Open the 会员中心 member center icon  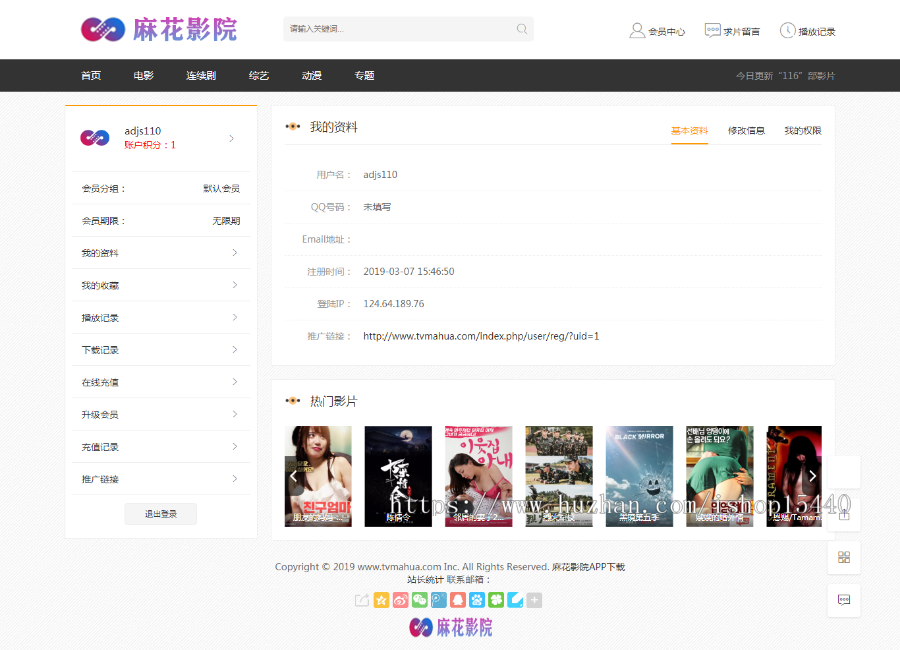657,29
